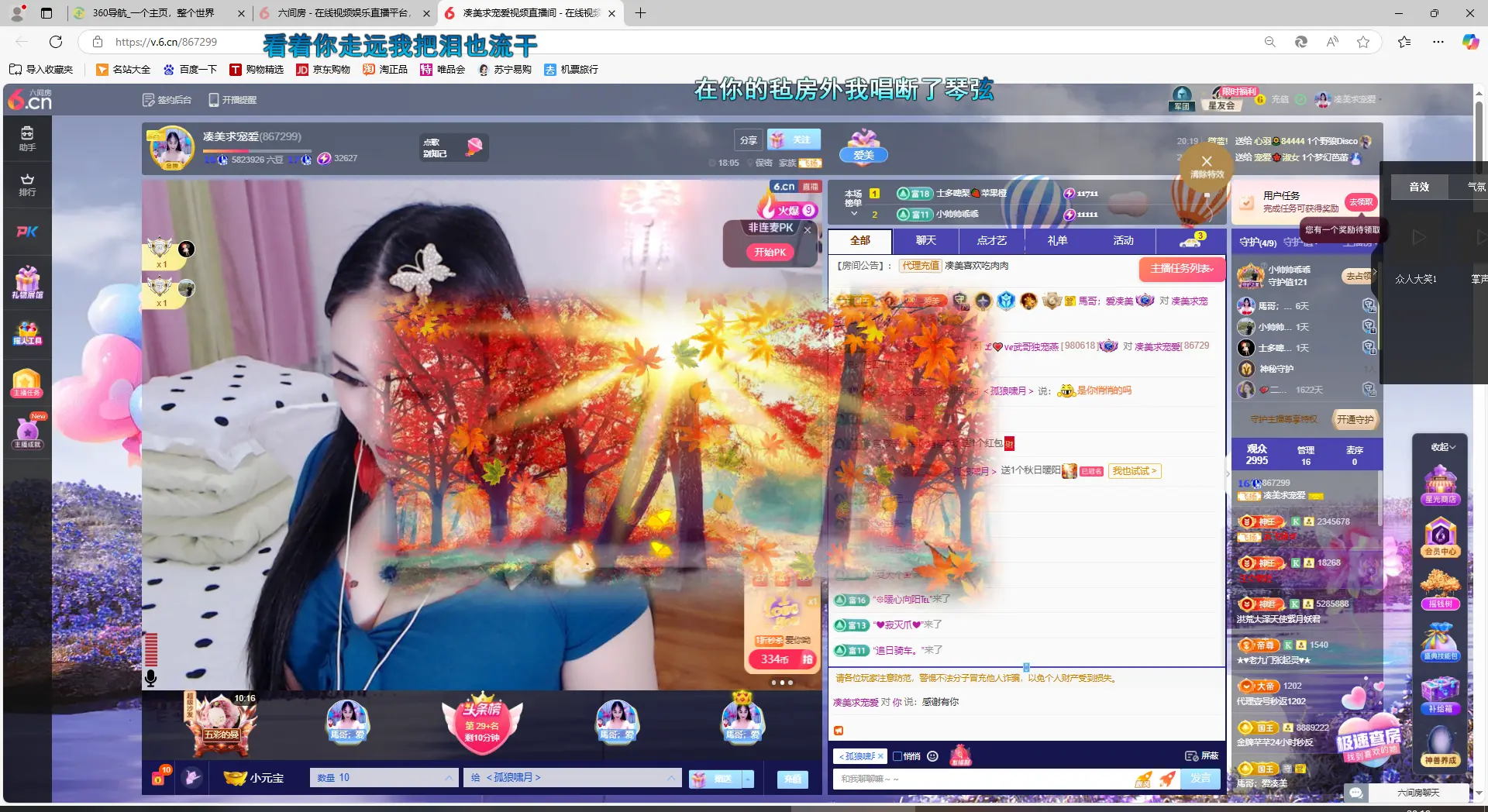
Task: Click the 我也试试 link in chat
Action: click(1135, 471)
